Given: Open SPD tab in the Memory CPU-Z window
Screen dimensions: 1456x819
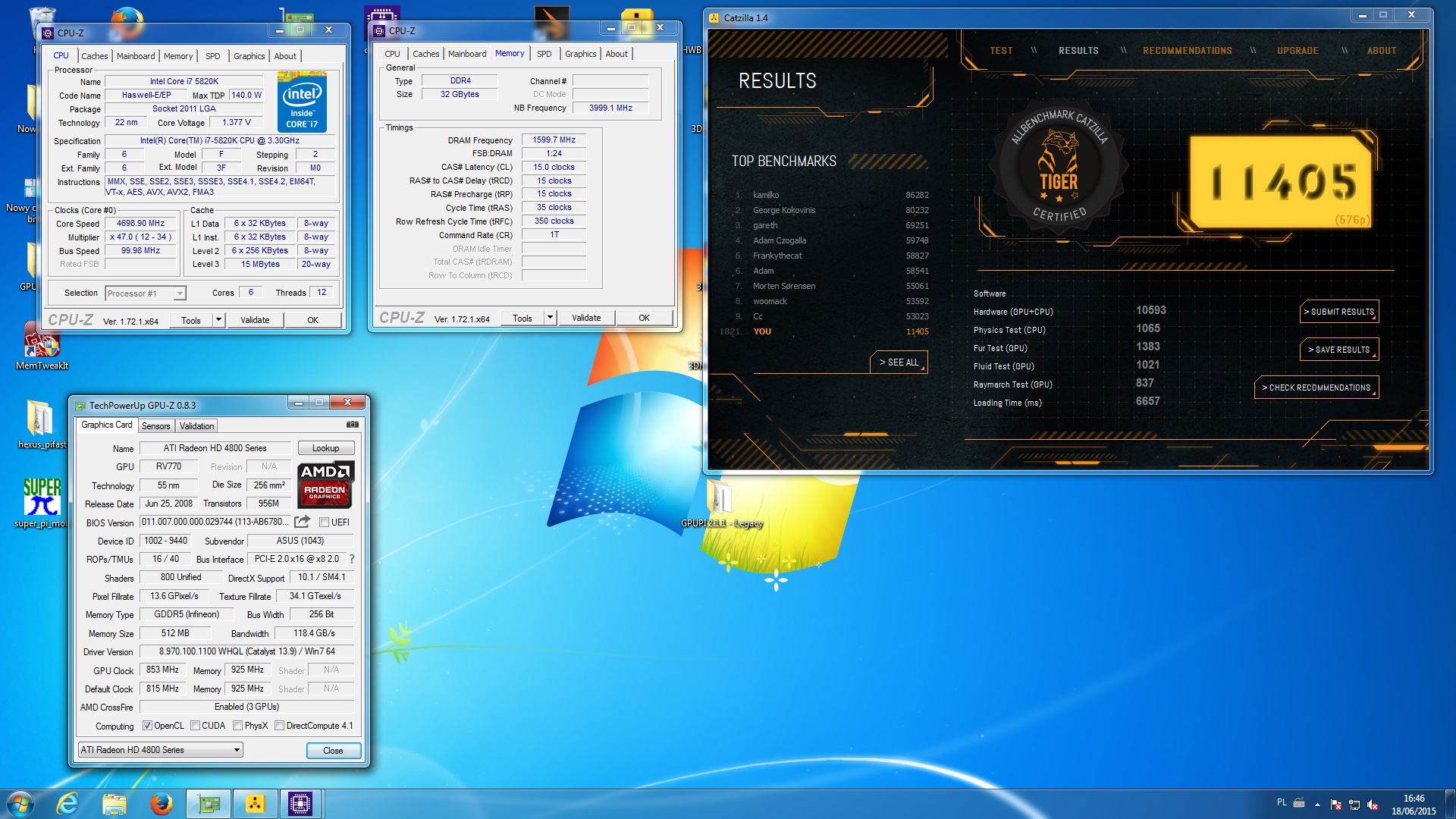Looking at the screenshot, I should pyautogui.click(x=544, y=54).
